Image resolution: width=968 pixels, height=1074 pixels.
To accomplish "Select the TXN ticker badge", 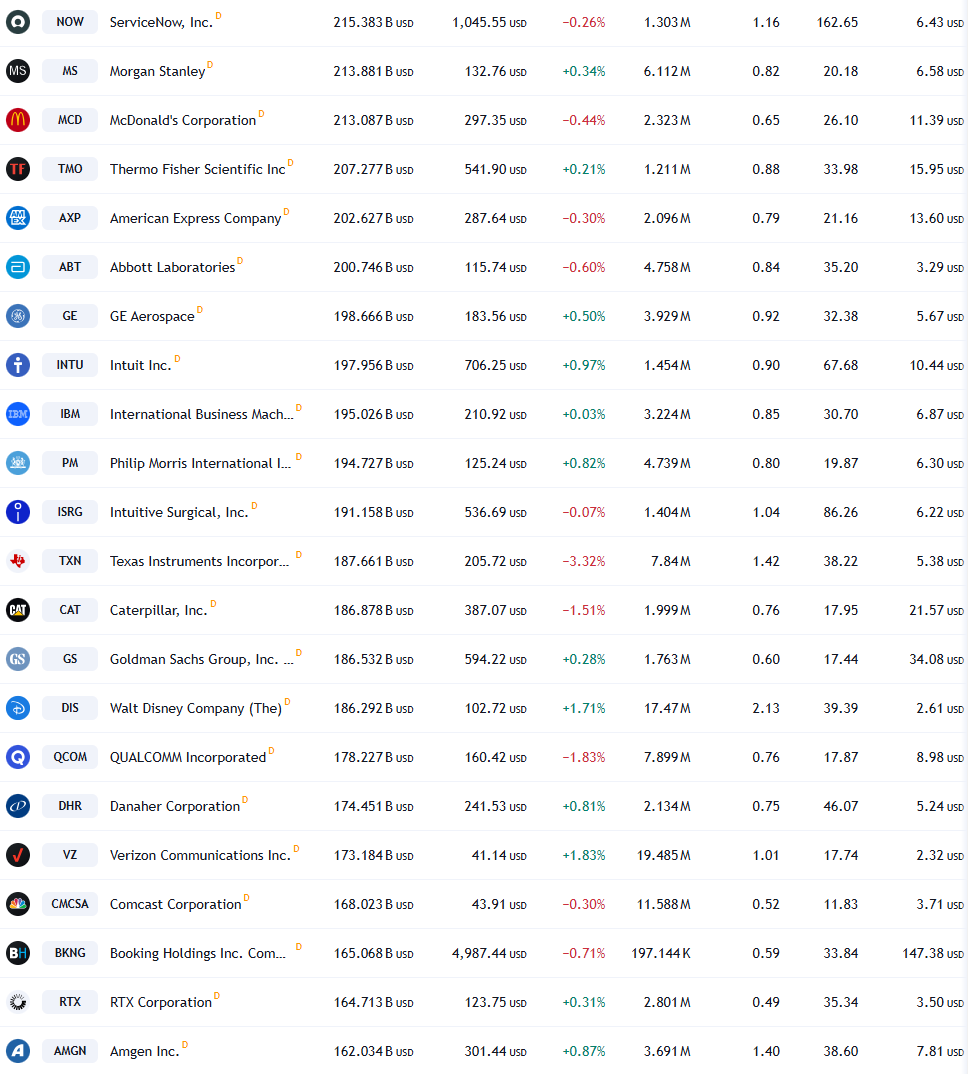I will pyautogui.click(x=70, y=560).
